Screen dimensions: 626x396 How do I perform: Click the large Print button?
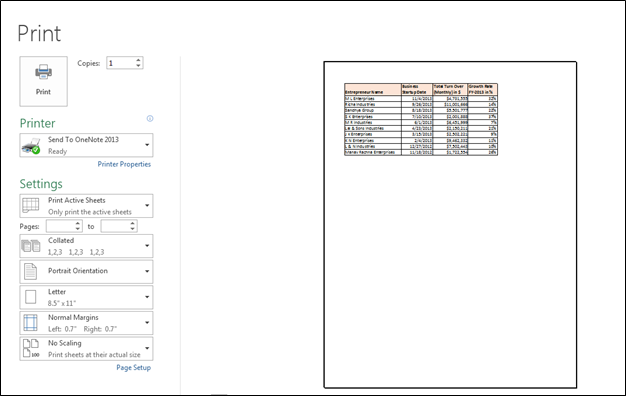[44, 81]
